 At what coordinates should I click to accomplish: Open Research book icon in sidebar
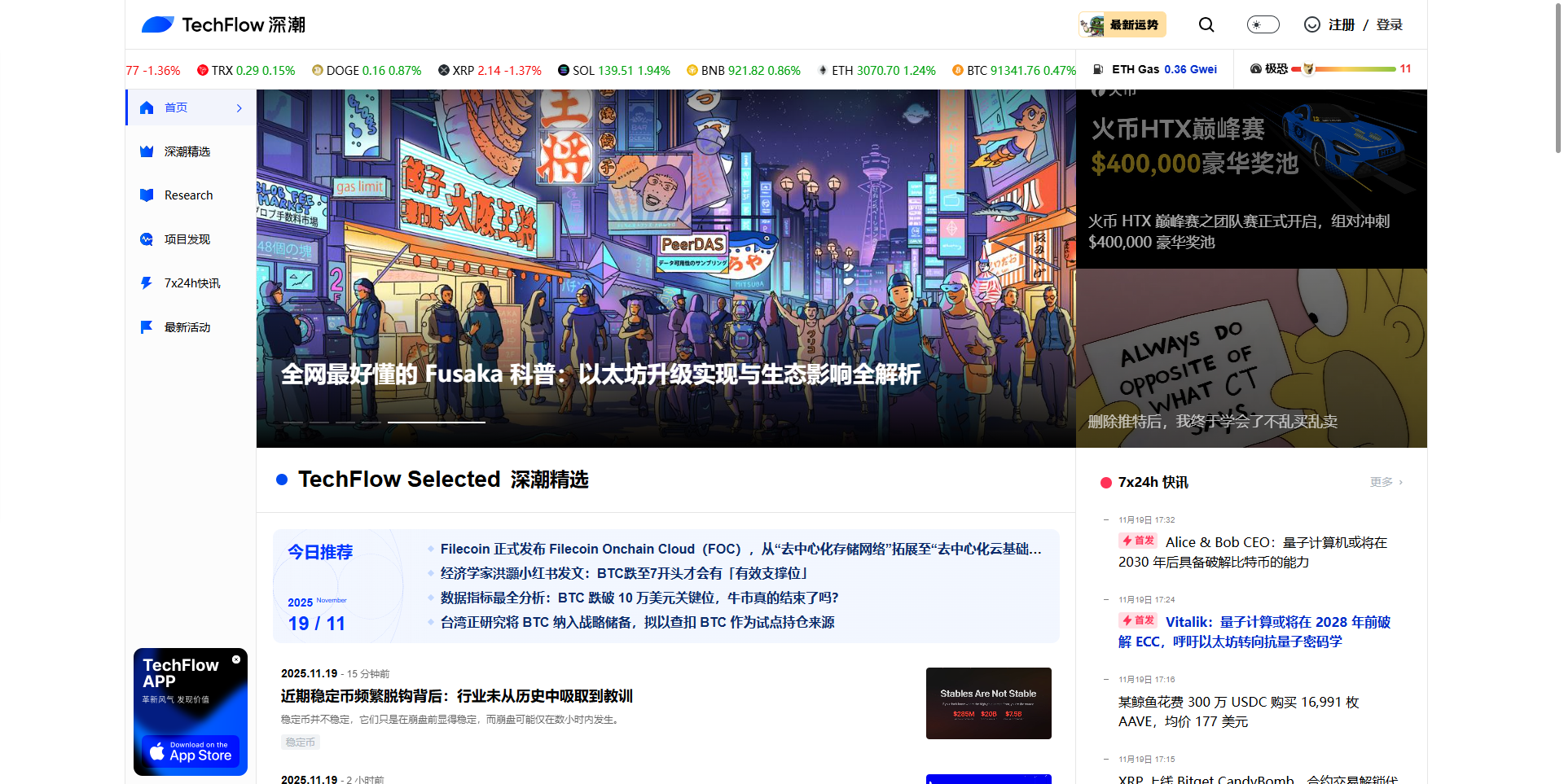(147, 195)
